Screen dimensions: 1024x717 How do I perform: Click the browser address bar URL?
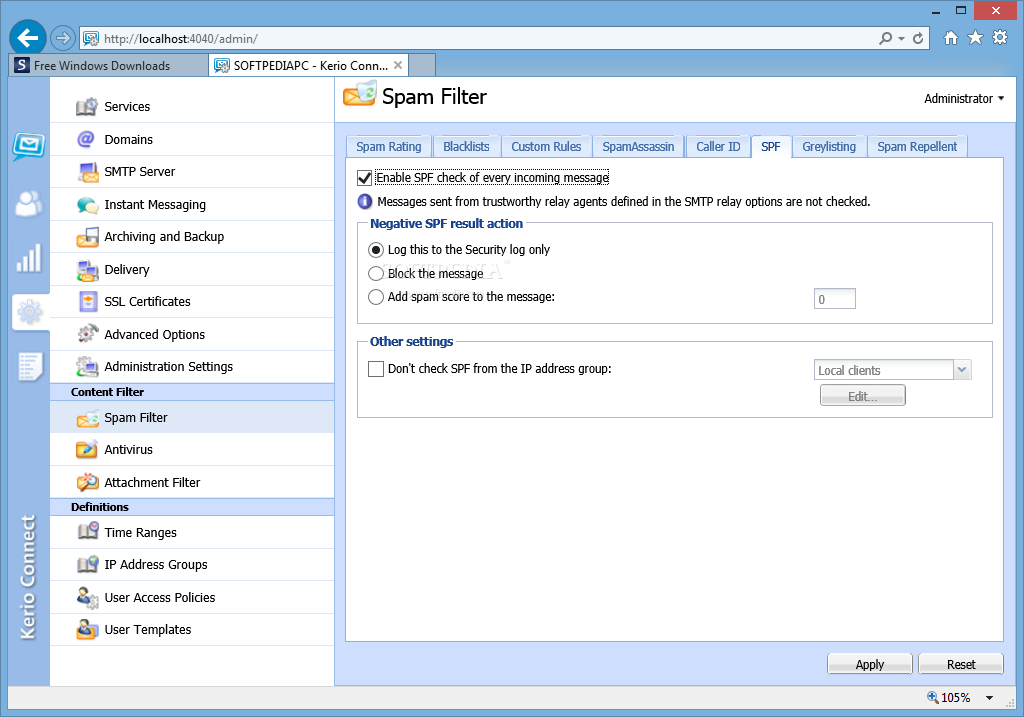181,39
